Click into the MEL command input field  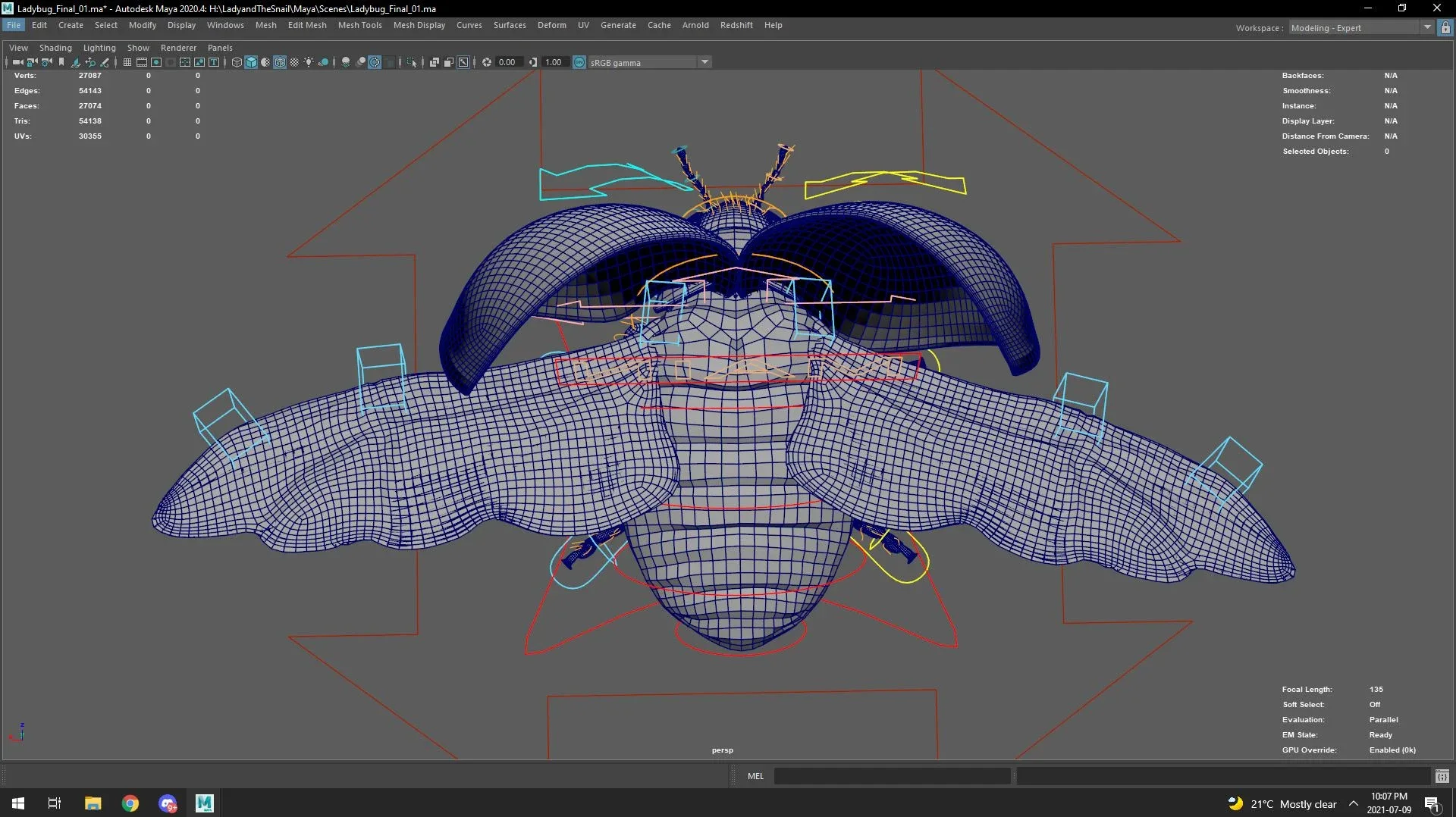[x=892, y=776]
